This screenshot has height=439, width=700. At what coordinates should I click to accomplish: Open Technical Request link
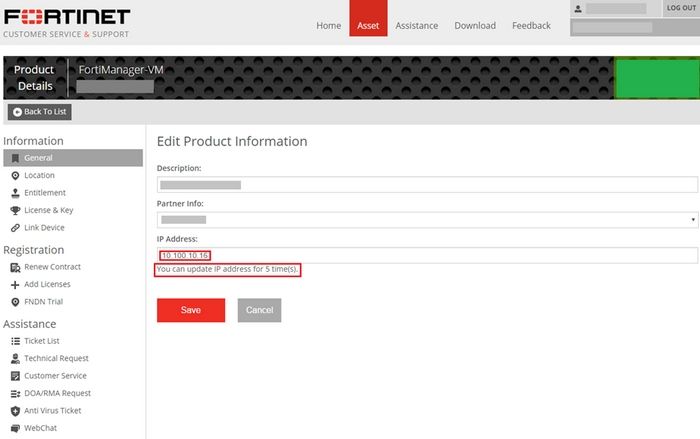(x=56, y=359)
